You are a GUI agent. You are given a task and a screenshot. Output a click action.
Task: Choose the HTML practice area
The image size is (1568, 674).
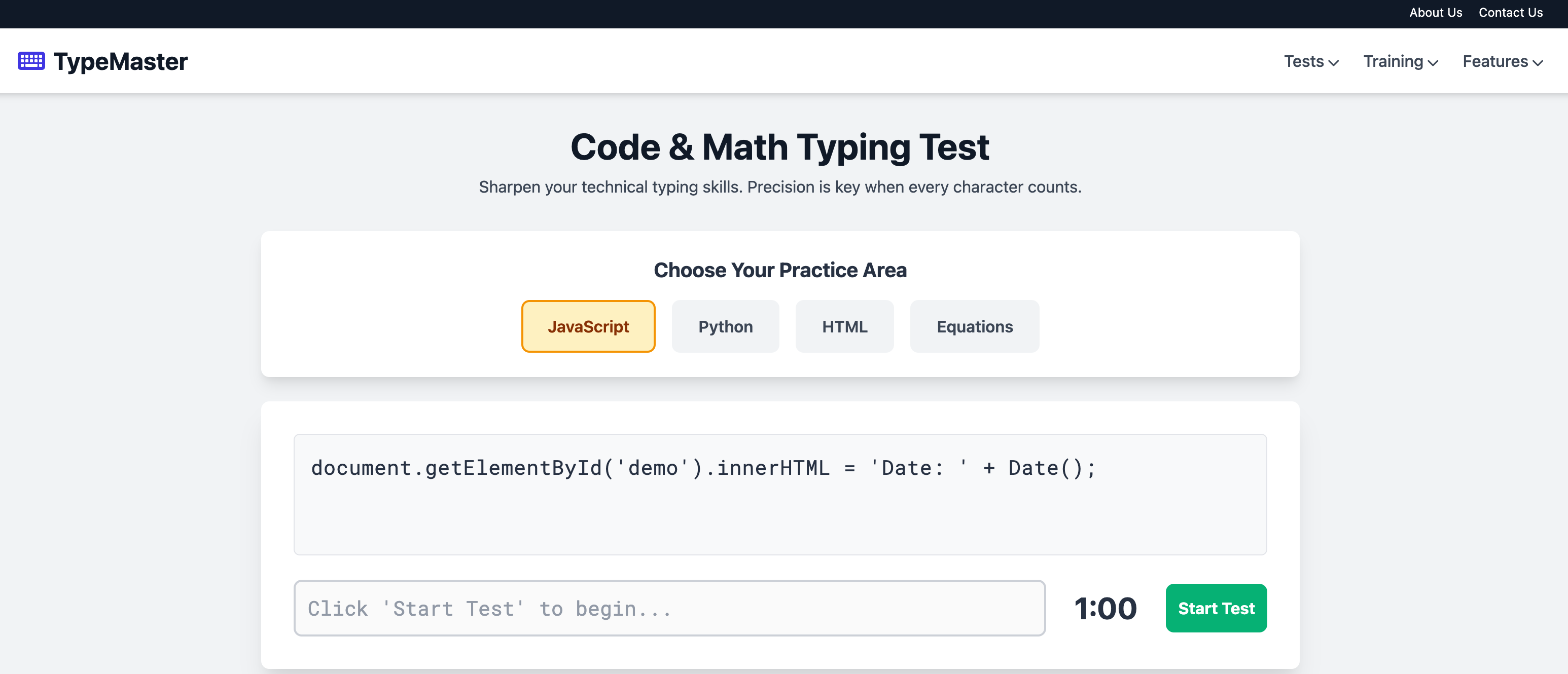click(844, 326)
